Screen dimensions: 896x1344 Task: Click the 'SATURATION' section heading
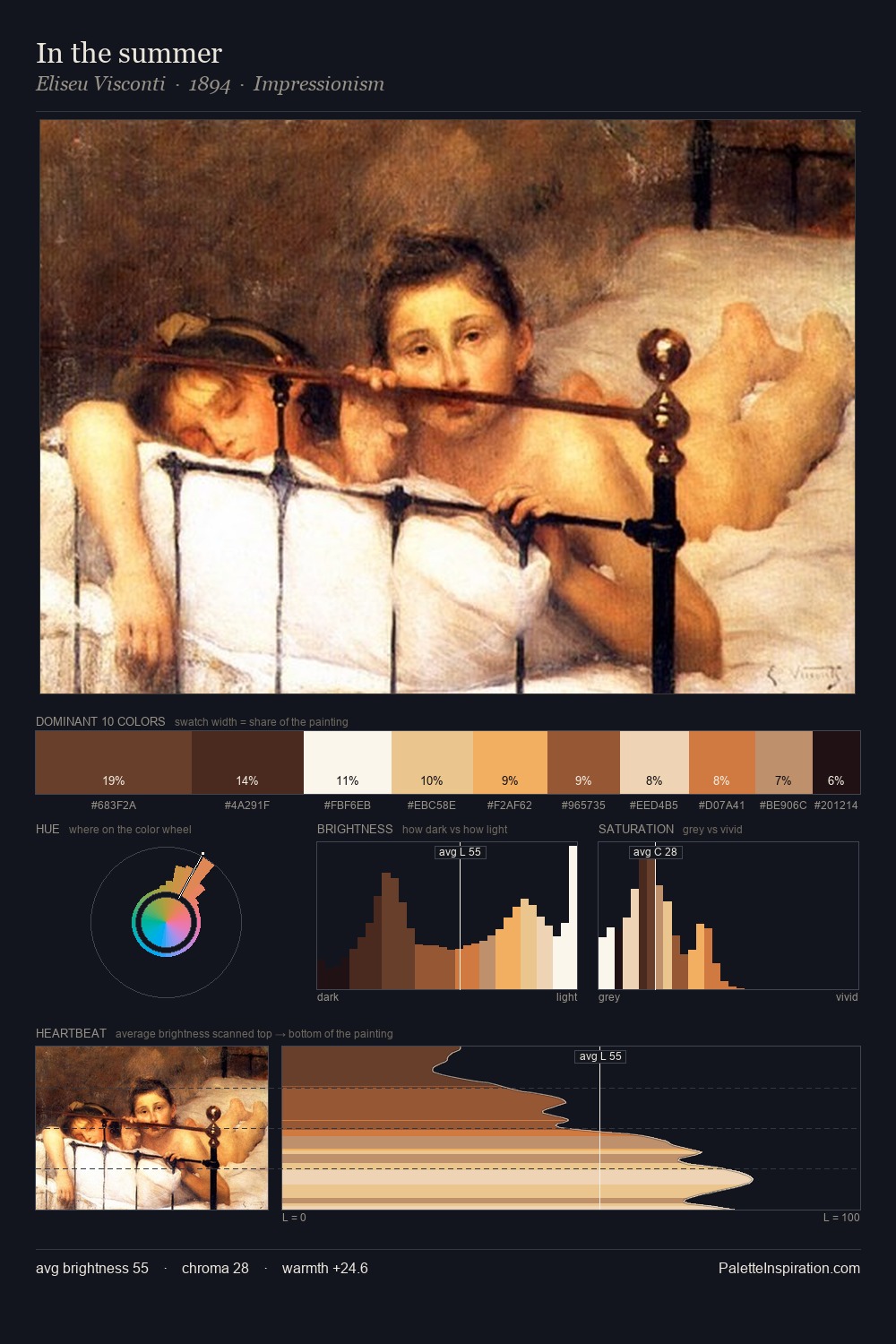[x=636, y=829]
